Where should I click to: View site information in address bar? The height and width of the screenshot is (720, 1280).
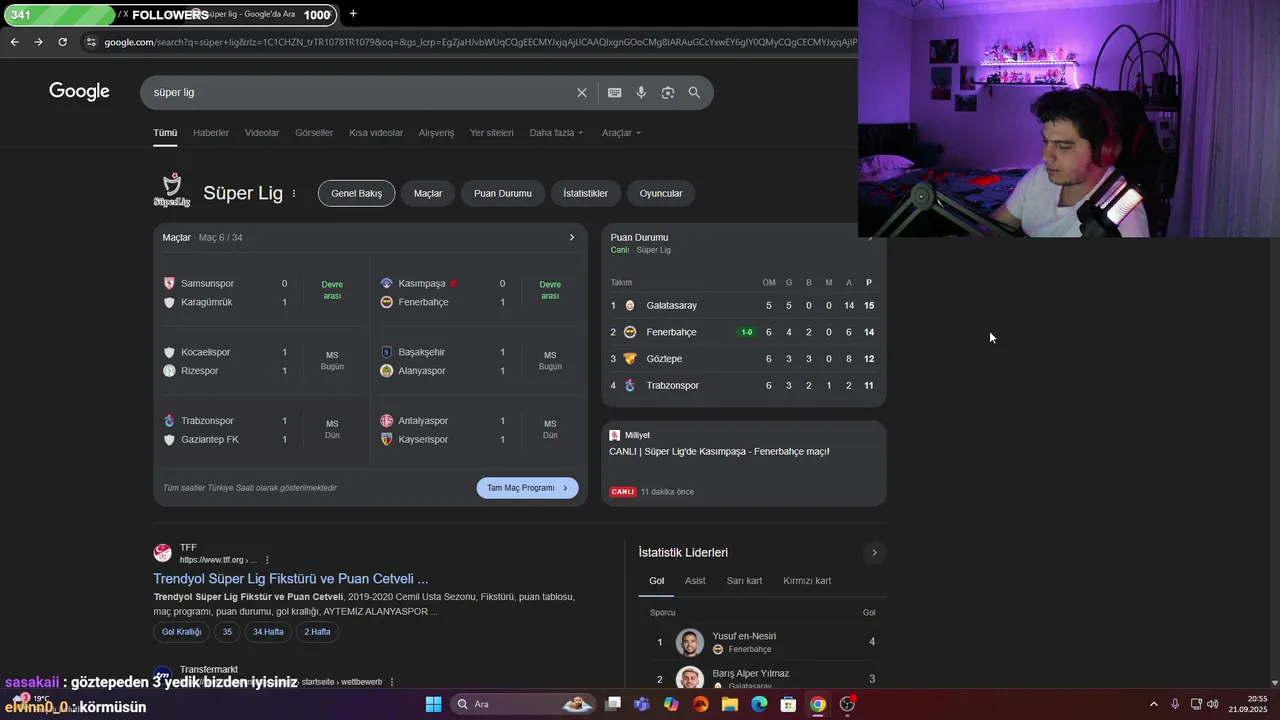coord(91,42)
